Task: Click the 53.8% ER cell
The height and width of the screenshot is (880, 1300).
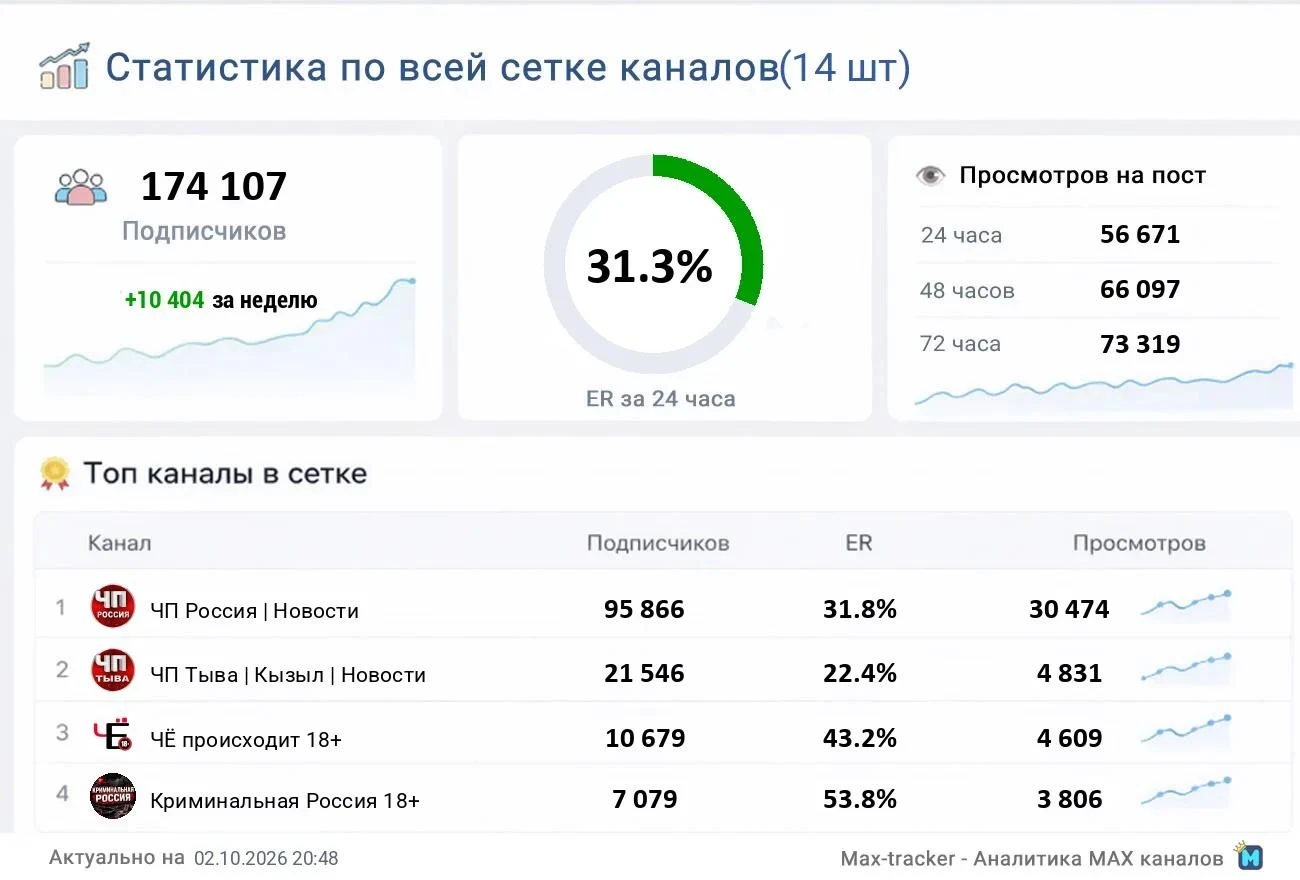Action: point(860,800)
